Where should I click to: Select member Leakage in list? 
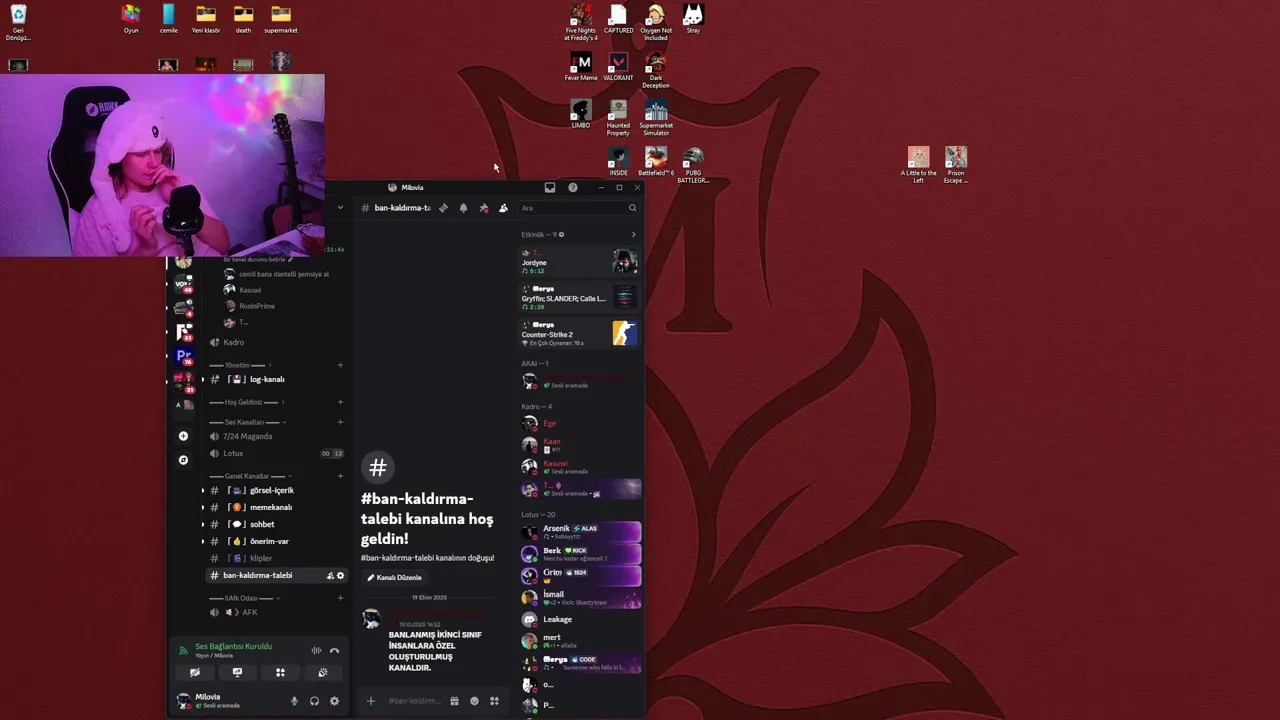pos(580,619)
